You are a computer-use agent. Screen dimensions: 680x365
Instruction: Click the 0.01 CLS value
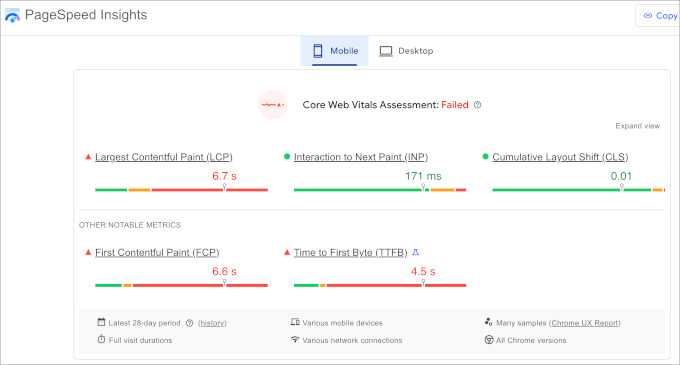click(621, 176)
